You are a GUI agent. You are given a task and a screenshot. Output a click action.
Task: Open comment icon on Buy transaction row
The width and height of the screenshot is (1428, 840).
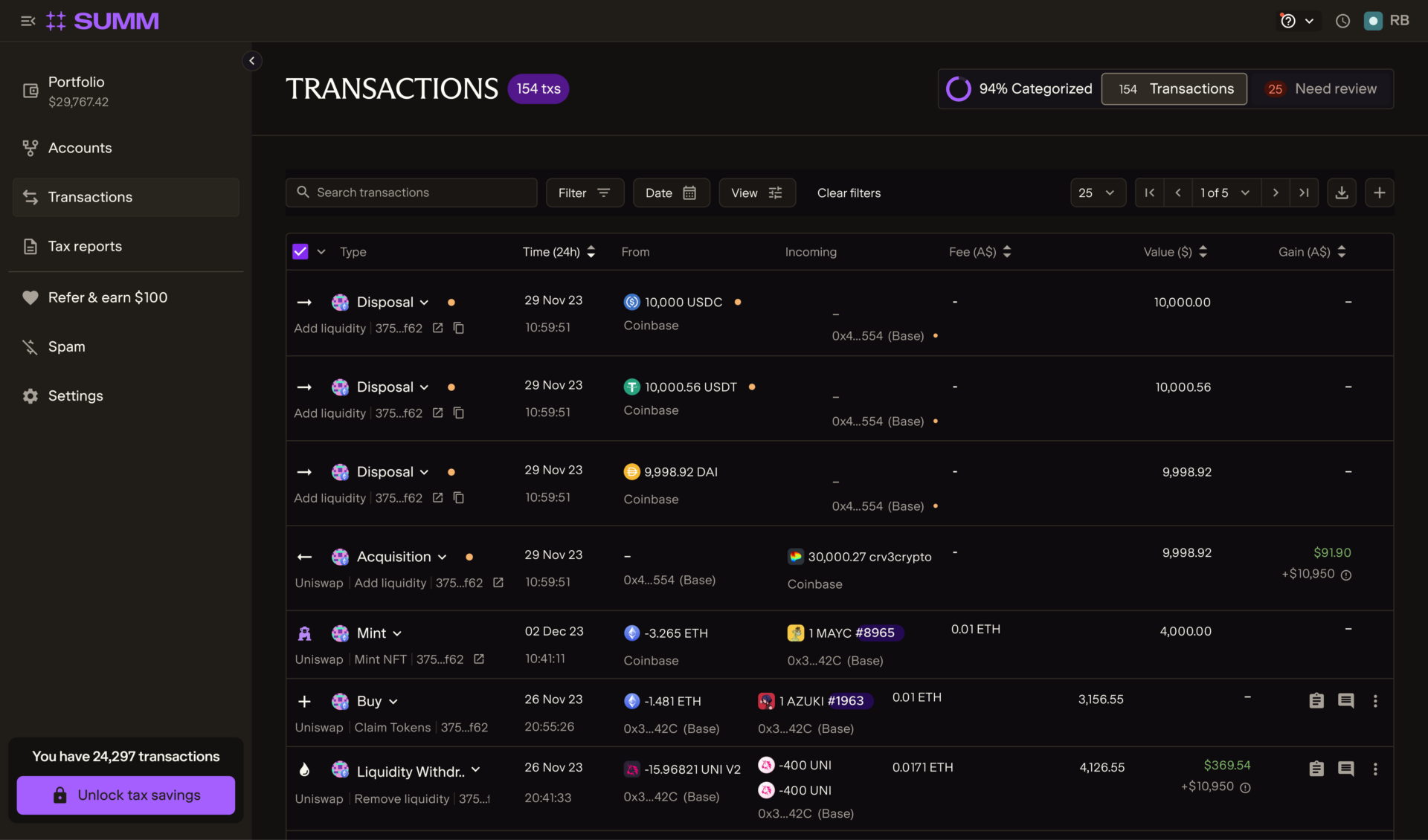(1345, 701)
